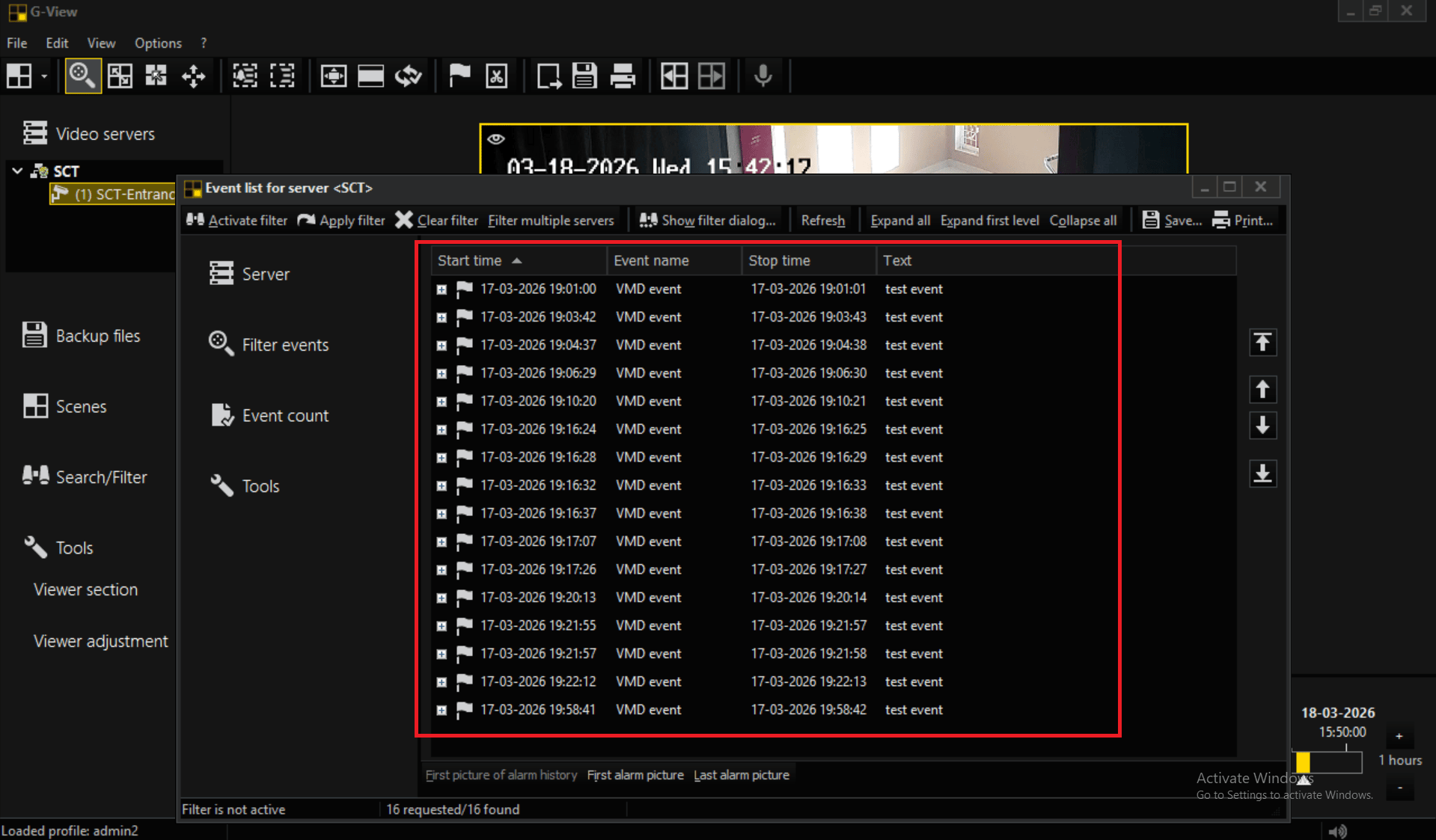Open the viewer layout dropdown arrow
This screenshot has width=1436, height=840.
click(x=44, y=76)
